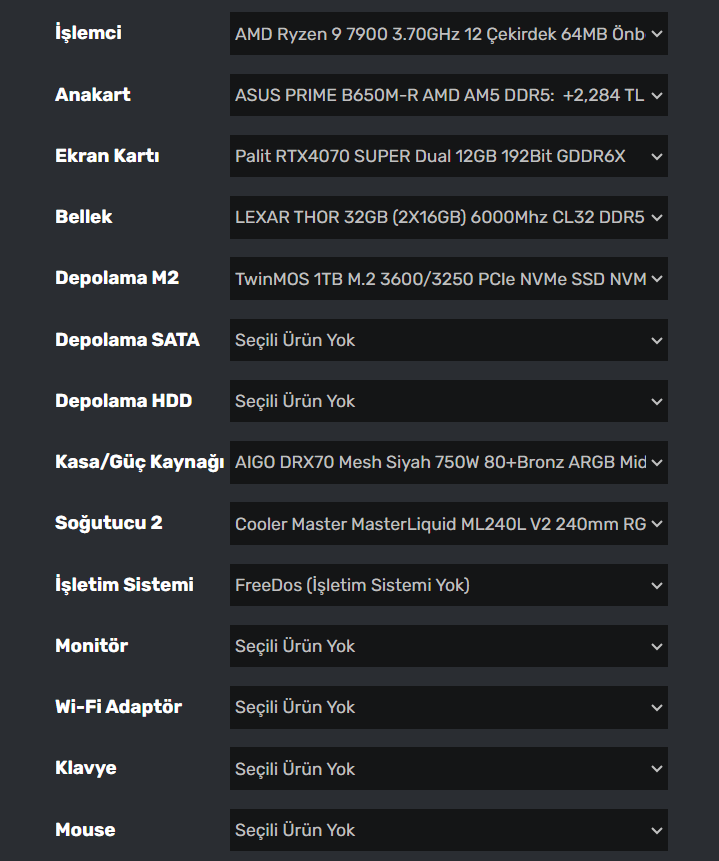Viewport: 719px width, 861px height.
Task: Select a product in the Mouse dropdown
Action: [448, 830]
